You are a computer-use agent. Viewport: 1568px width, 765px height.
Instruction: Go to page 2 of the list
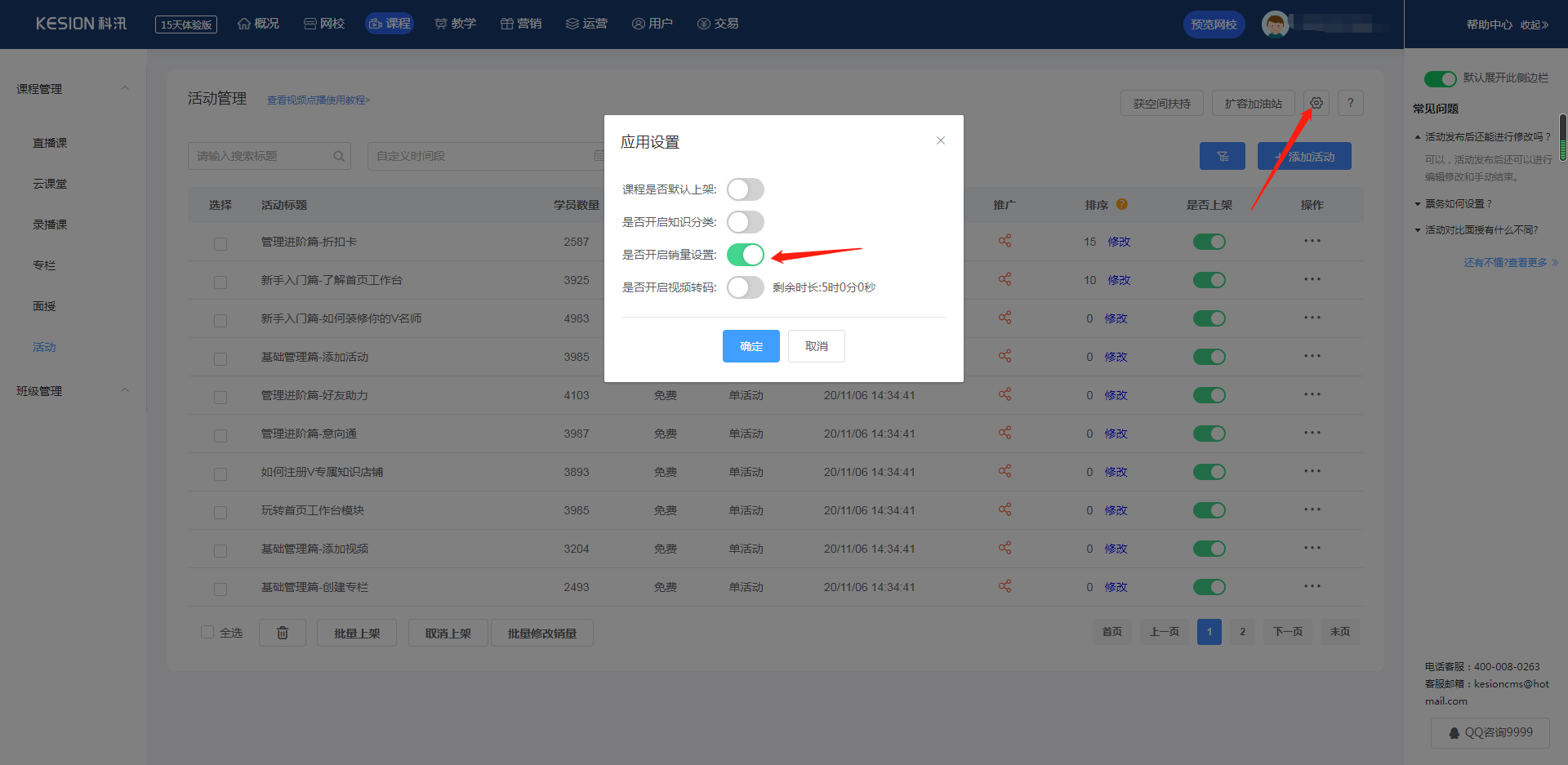tap(1242, 632)
